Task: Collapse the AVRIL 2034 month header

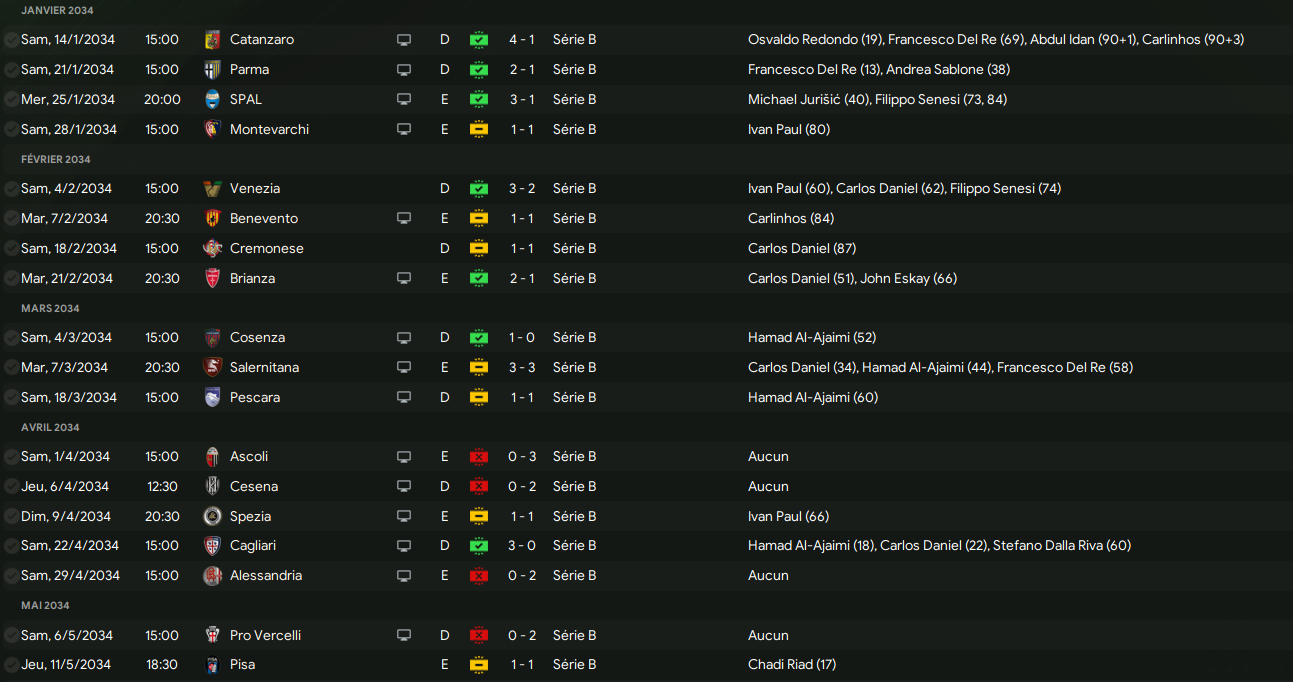Action: point(50,427)
